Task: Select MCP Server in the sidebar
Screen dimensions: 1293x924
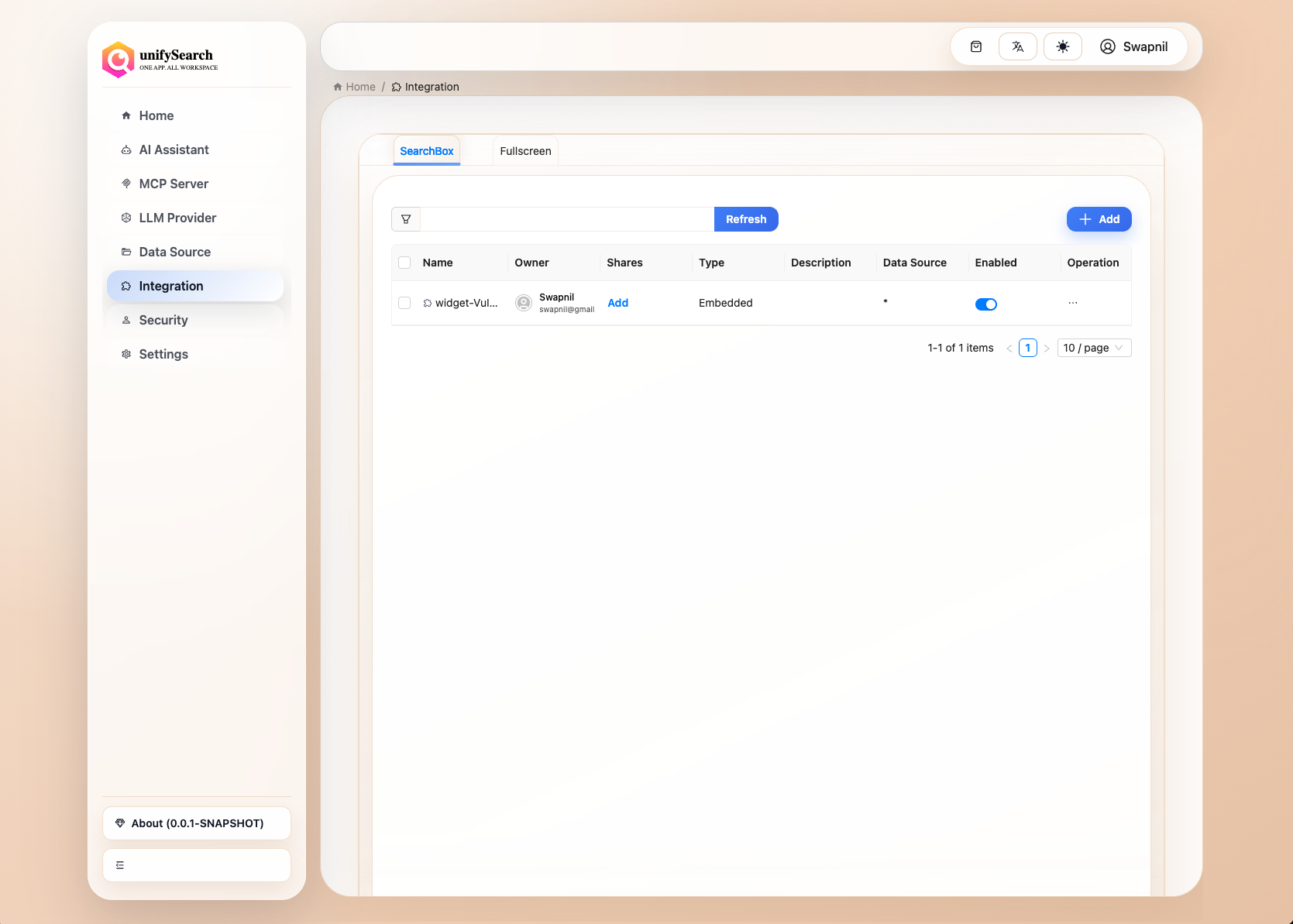Action: click(x=173, y=184)
